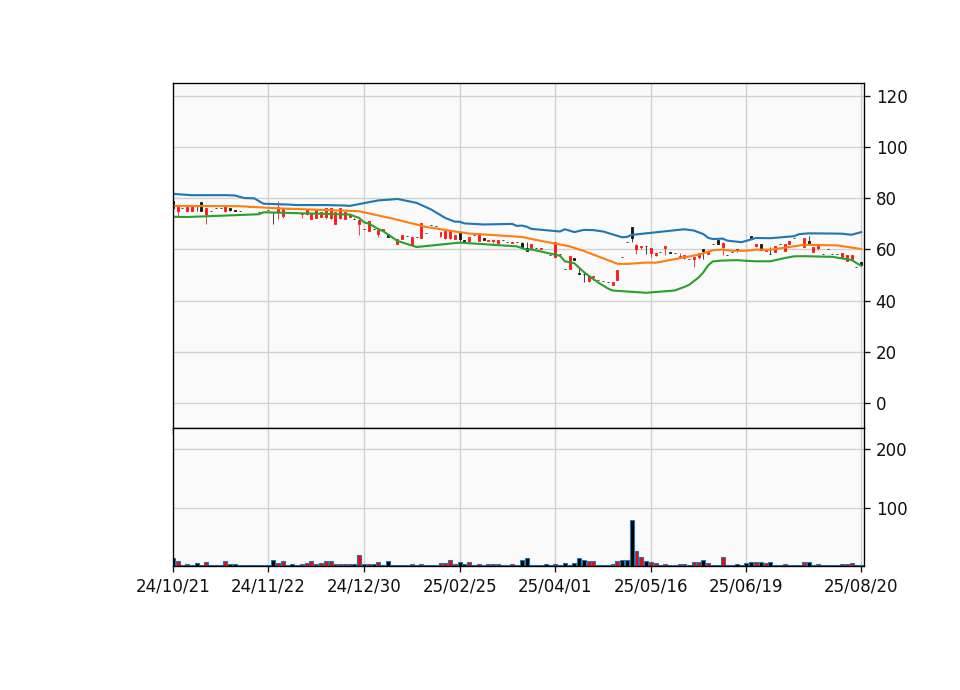Image resolution: width=960 pixels, height=690 pixels.
Task: Click the 60 price axis value
Action: pyautogui.click(x=887, y=250)
